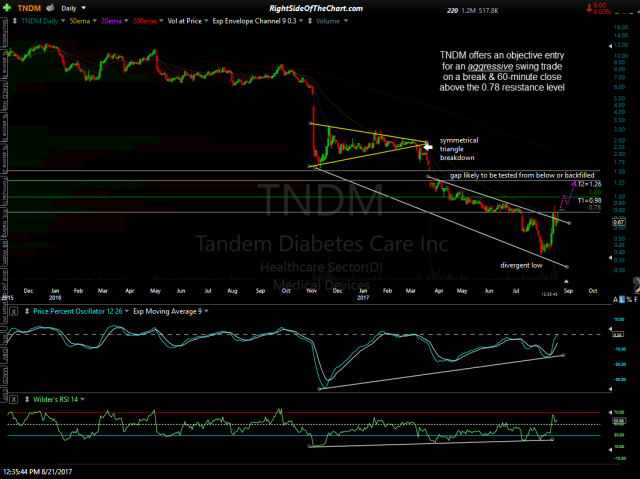Screen dimensions: 640x479
Task: Click the up-down arrows before TNDM Daily
Action: (x=15, y=21)
